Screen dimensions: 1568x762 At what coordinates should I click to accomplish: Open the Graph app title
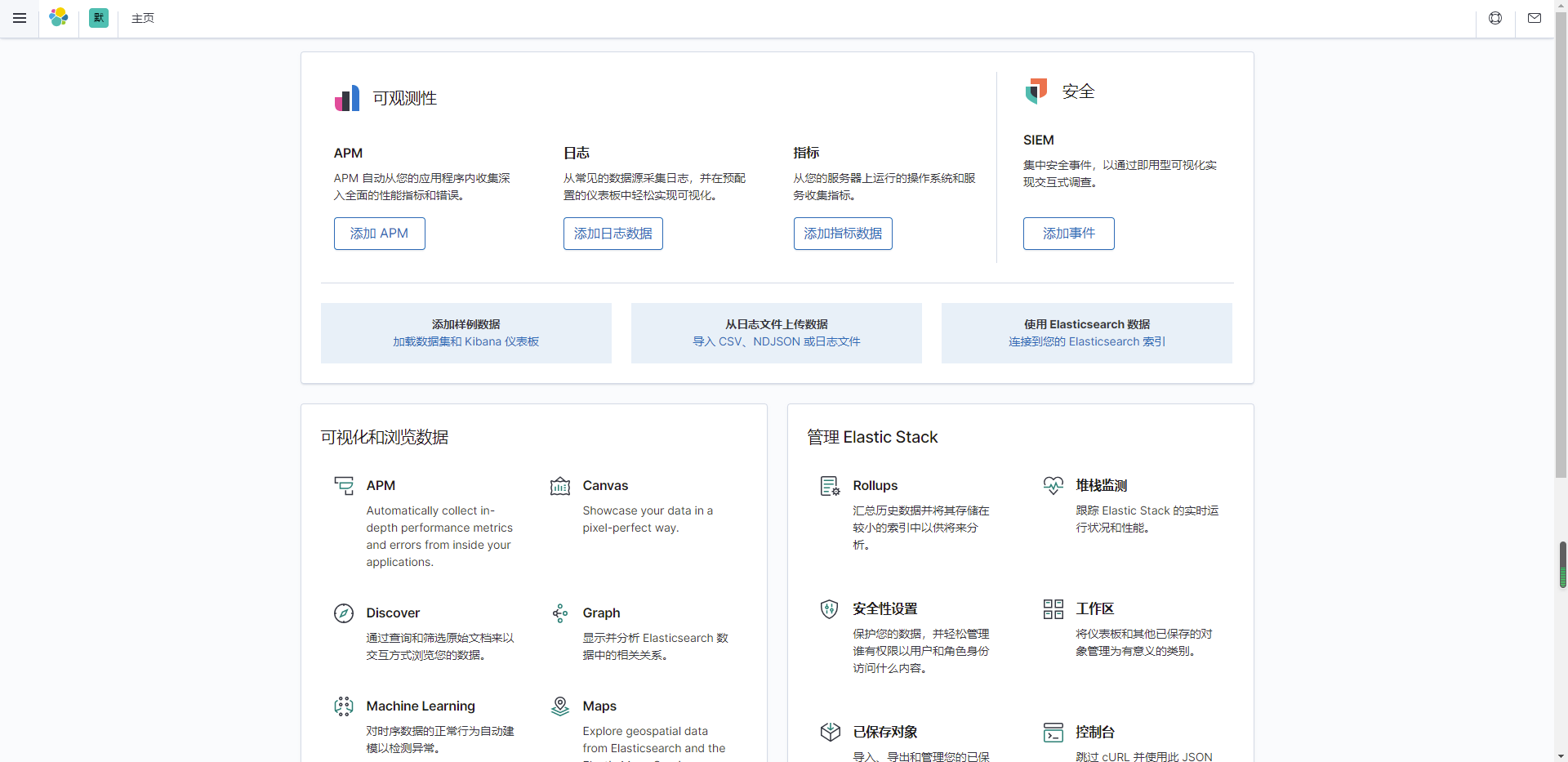(x=601, y=613)
